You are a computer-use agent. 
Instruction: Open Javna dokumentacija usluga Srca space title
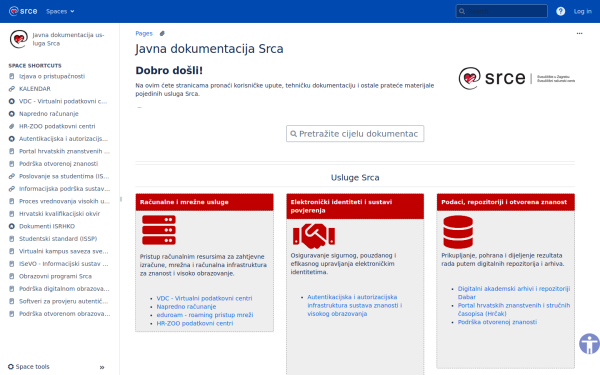[x=68, y=39]
